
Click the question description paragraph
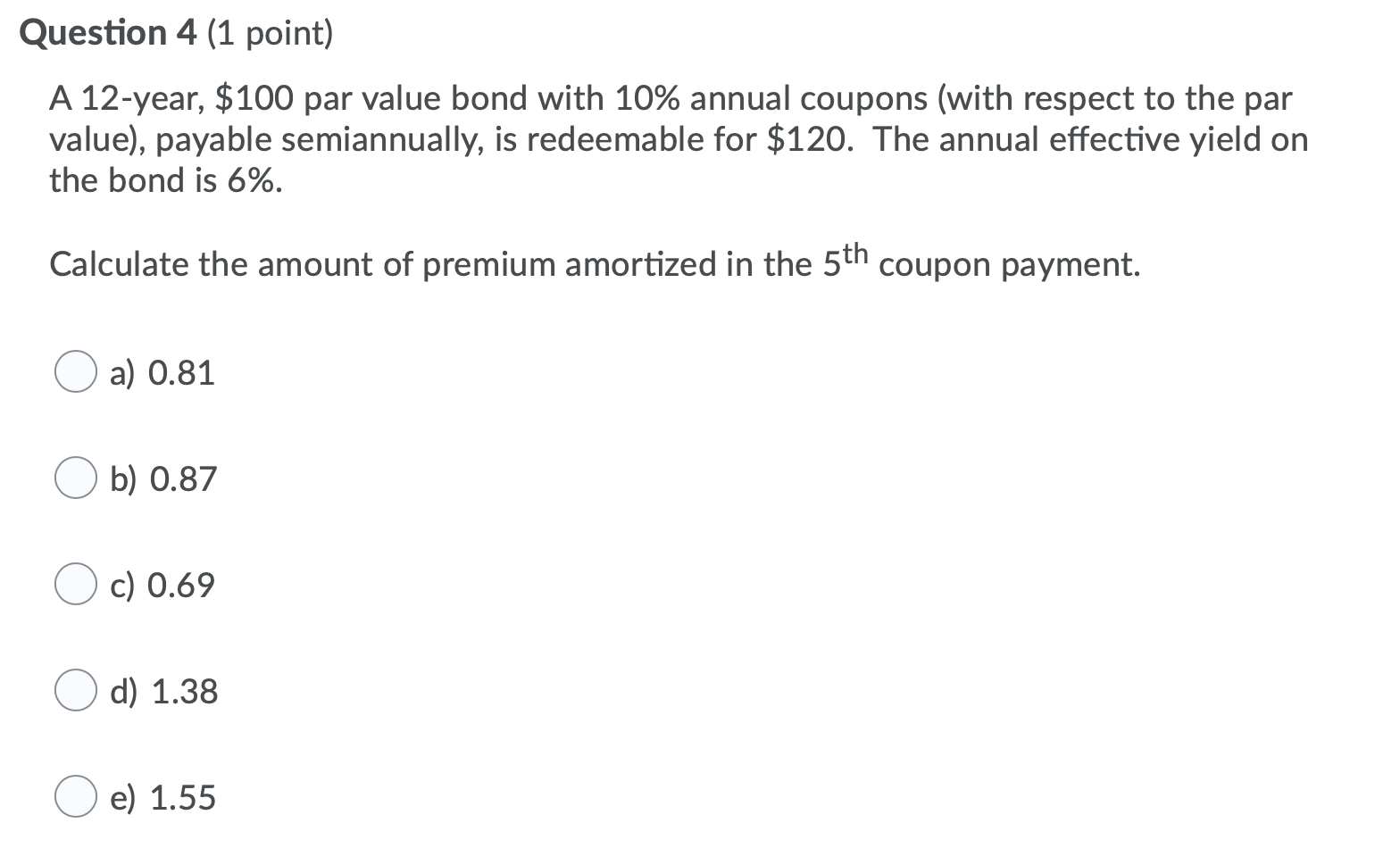(x=679, y=138)
